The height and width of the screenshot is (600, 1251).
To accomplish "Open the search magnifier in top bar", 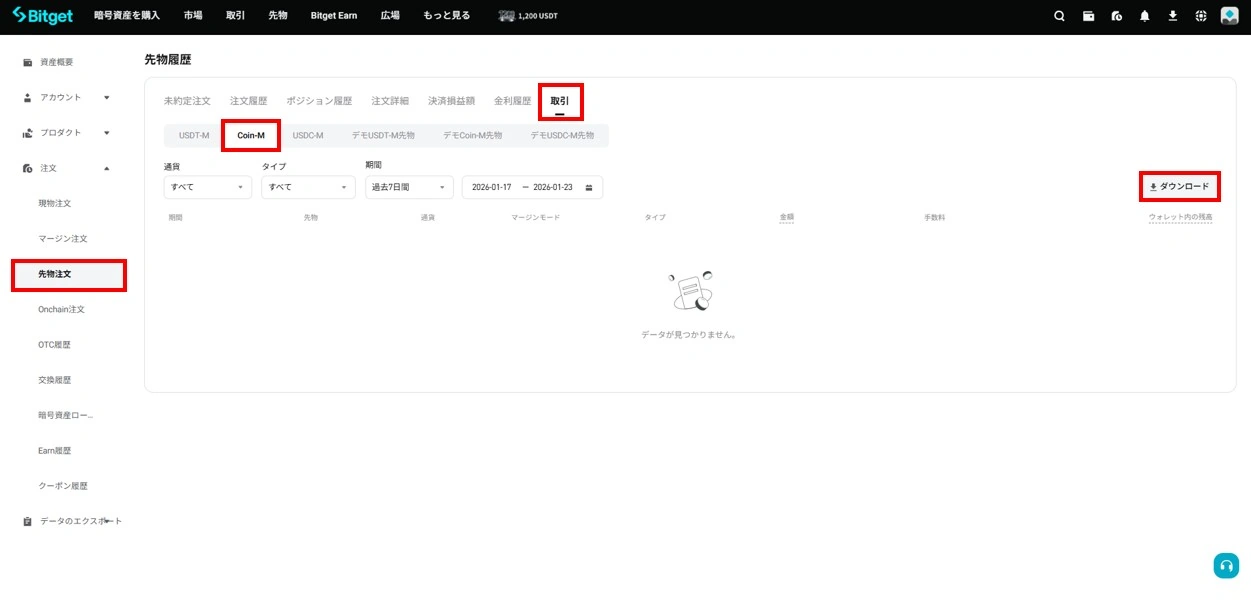I will 1059,16.
